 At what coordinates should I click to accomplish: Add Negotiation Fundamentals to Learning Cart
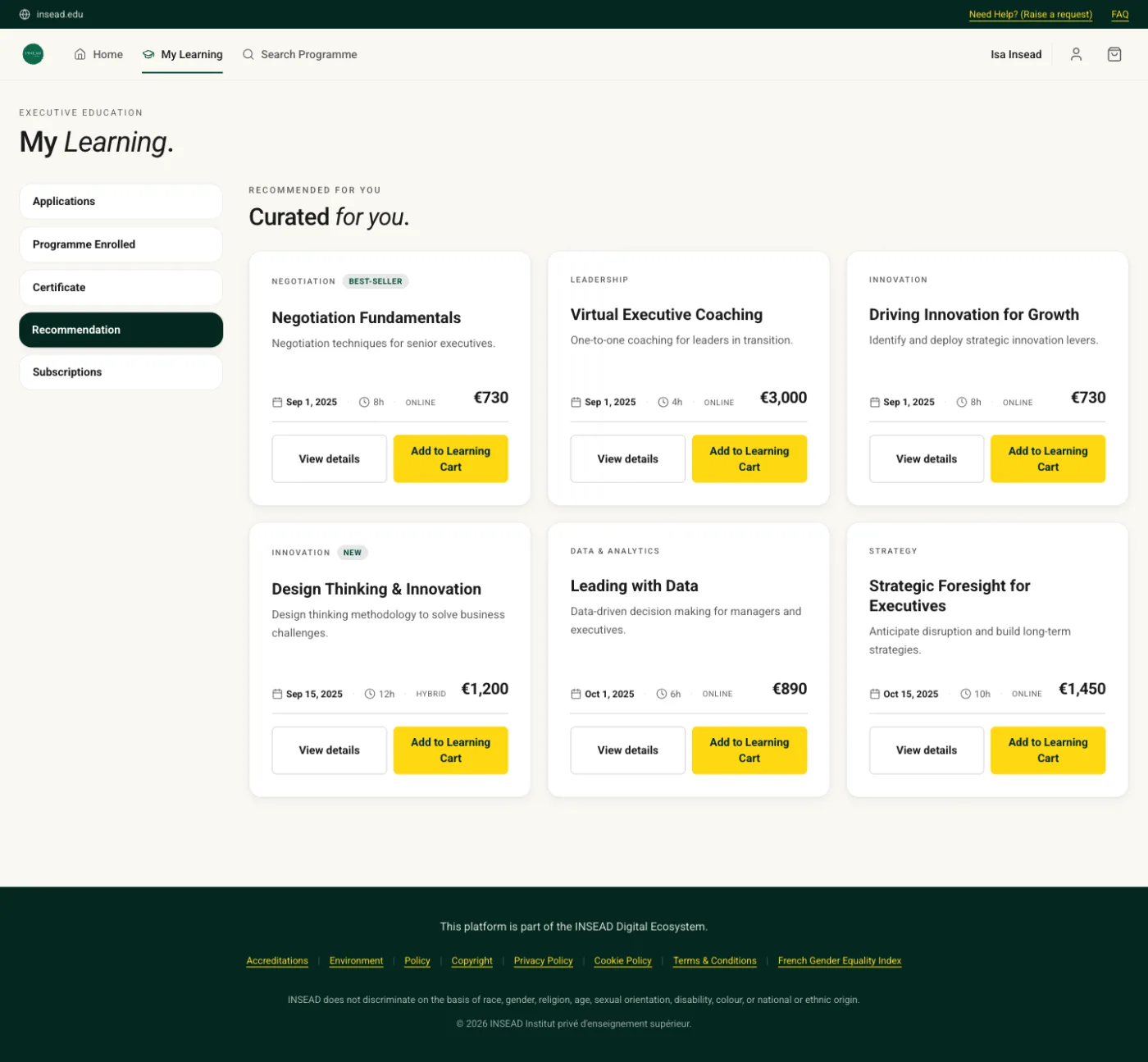point(451,458)
